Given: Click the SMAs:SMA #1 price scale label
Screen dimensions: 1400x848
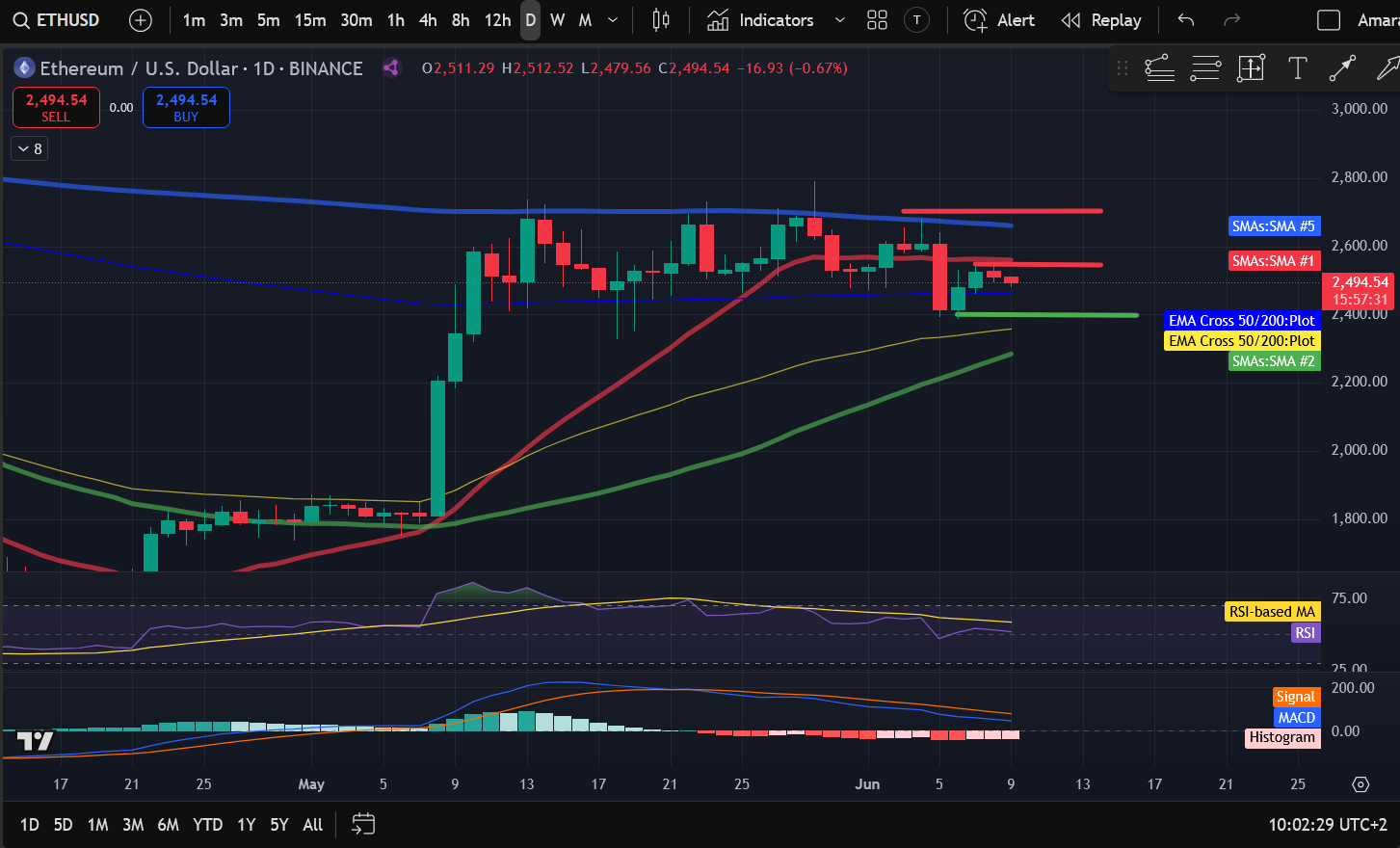Looking at the screenshot, I should 1274,261.
